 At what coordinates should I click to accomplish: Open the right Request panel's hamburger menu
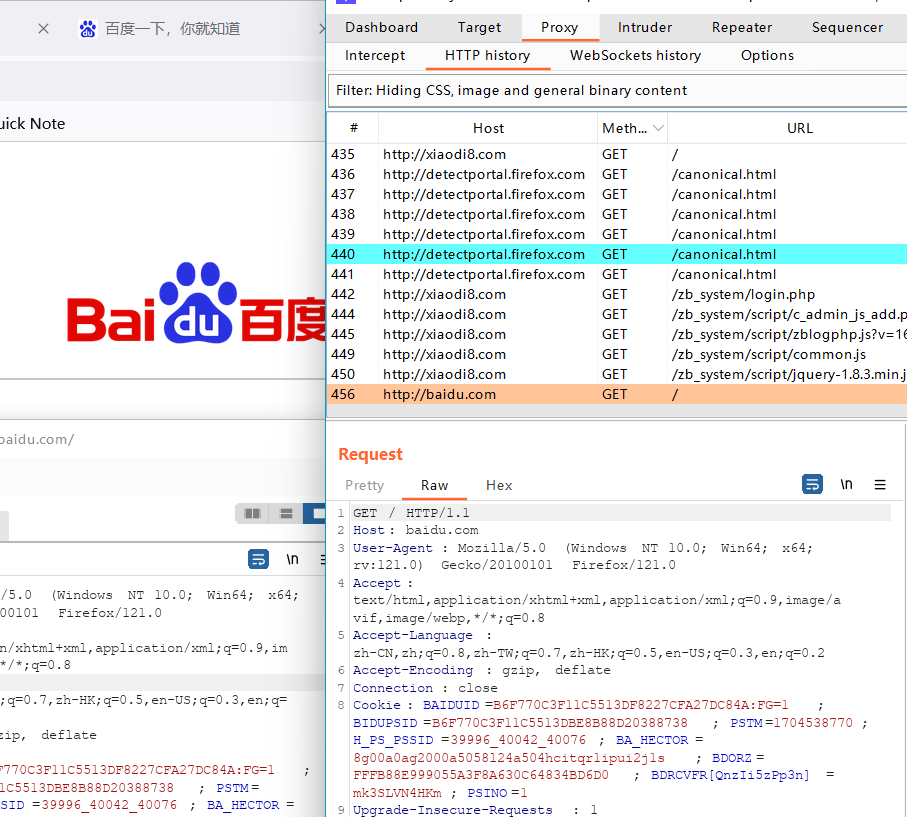pos(880,484)
